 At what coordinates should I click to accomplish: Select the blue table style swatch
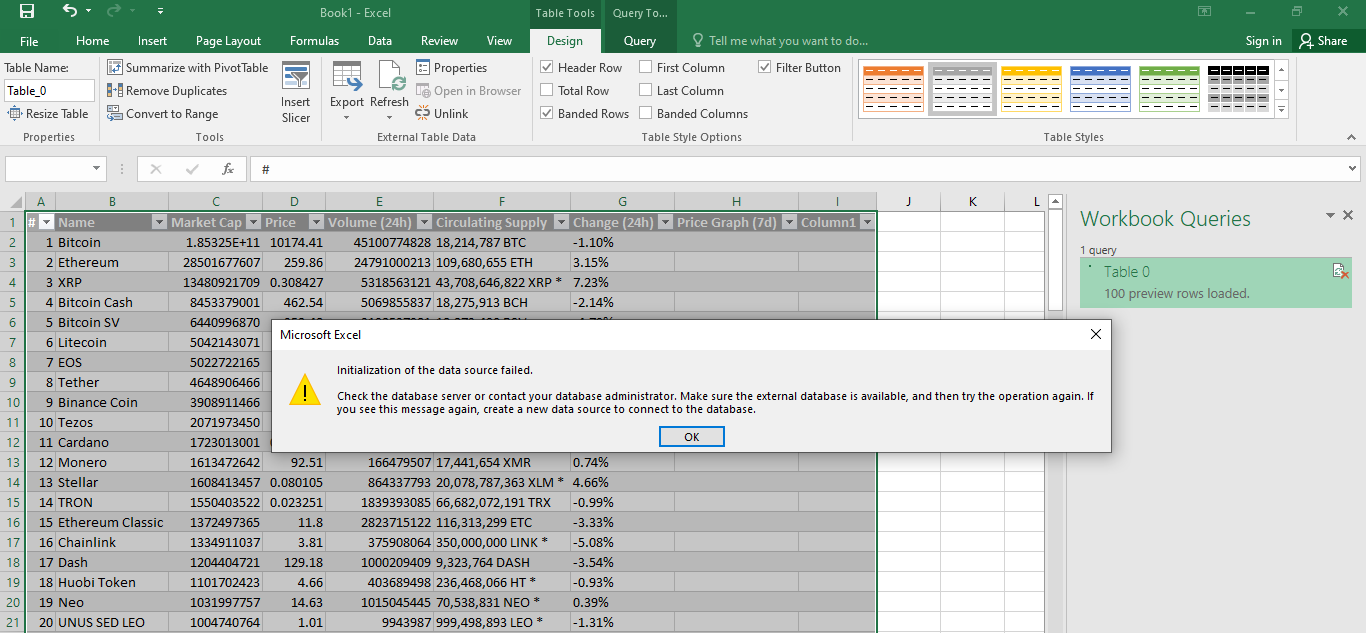1100,88
